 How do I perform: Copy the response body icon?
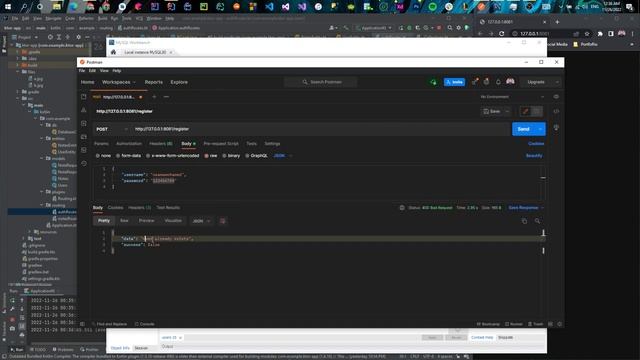click(x=524, y=221)
